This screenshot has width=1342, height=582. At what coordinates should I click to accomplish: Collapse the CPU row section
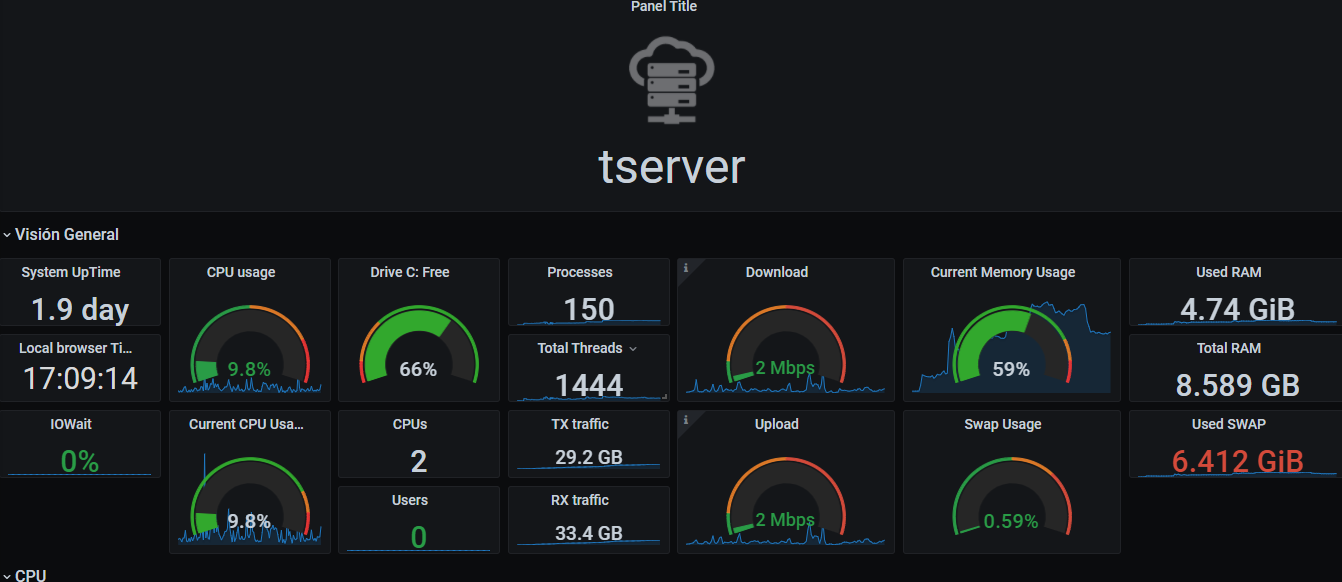coord(24,575)
